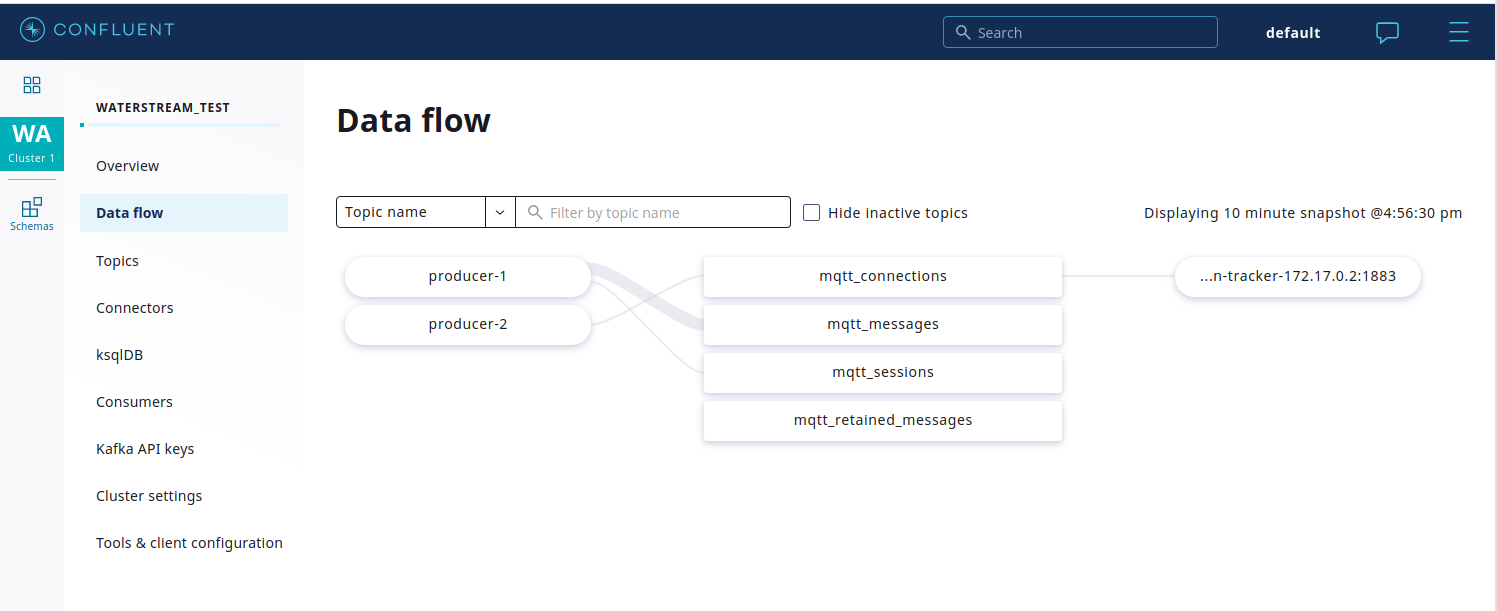Screen dimensions: 1497x611
Task: Toggle Hide inactive topics checkbox
Action: point(812,212)
